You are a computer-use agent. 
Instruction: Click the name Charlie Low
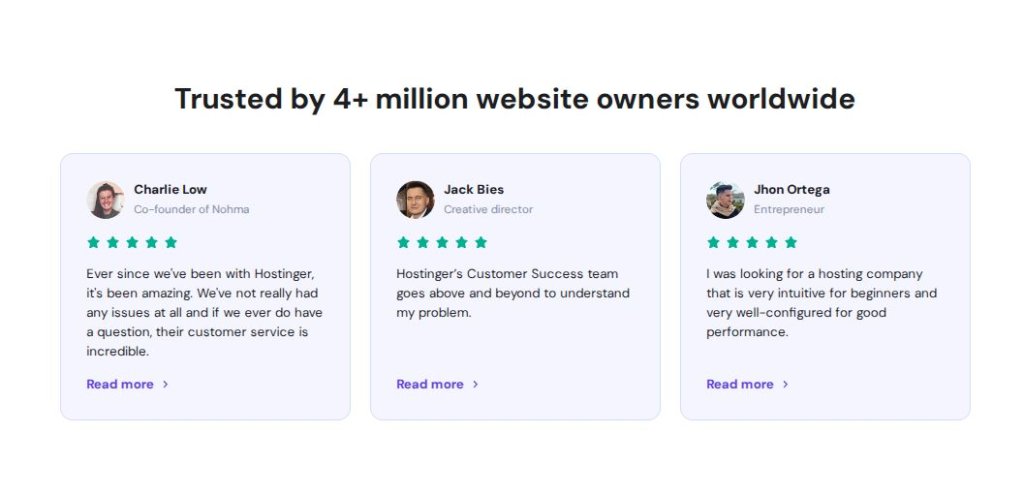point(170,189)
